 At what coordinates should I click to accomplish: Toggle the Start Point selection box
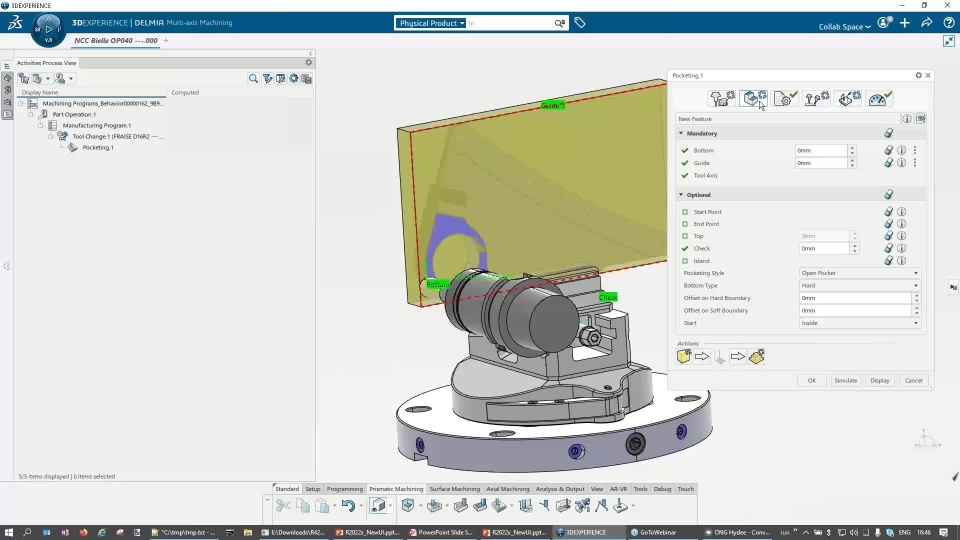click(685, 212)
